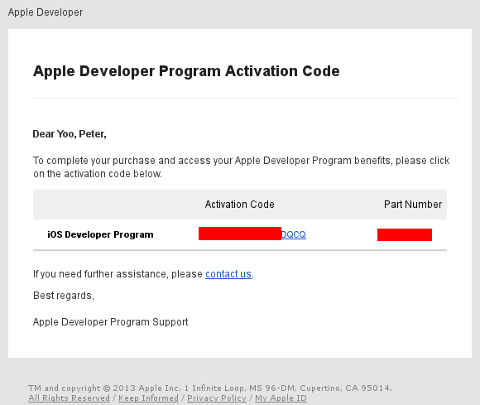Click the Activation Code column header
Image resolution: width=480 pixels, height=405 pixels.
tap(240, 204)
